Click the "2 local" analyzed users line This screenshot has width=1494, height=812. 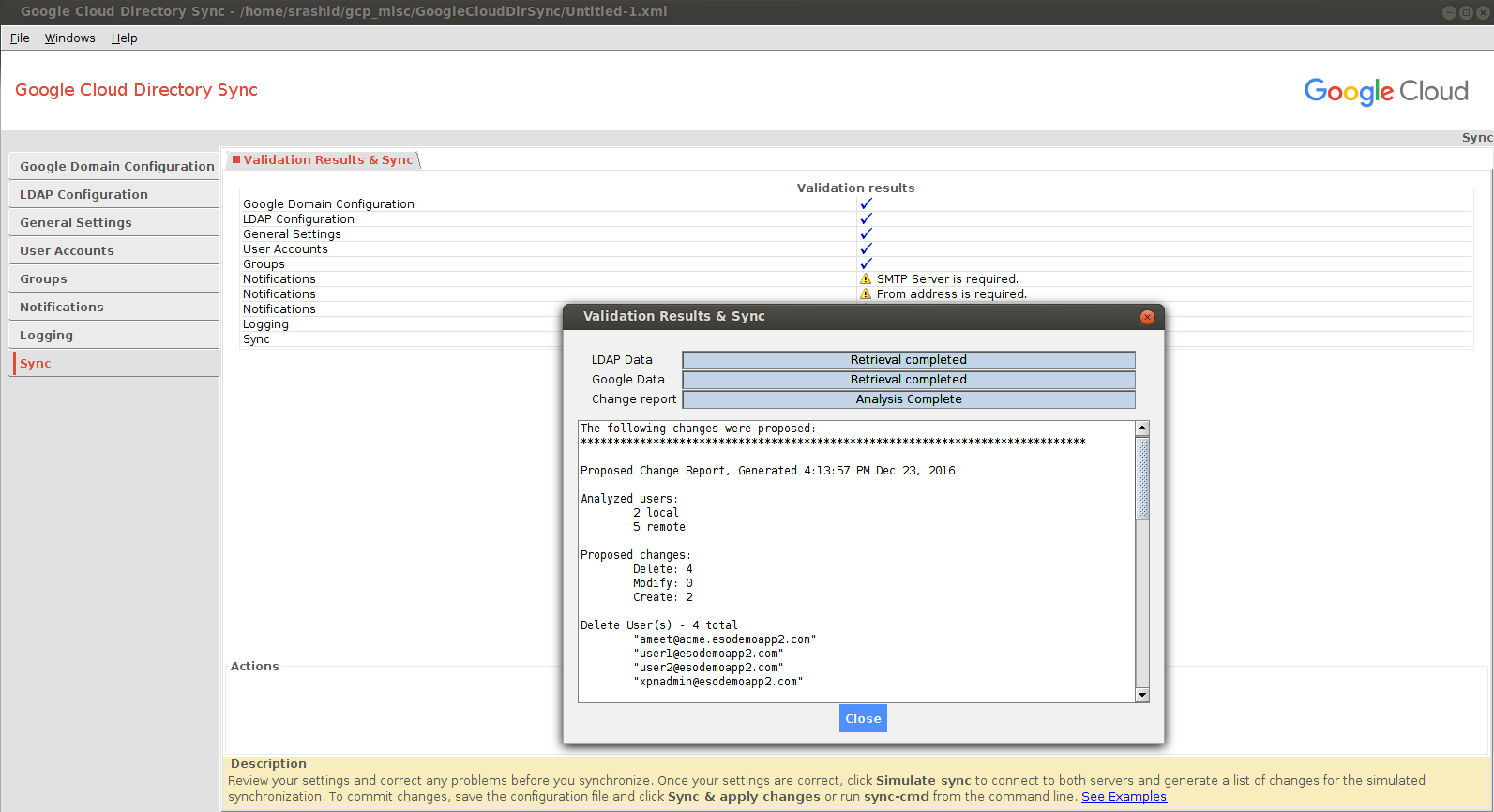point(656,513)
